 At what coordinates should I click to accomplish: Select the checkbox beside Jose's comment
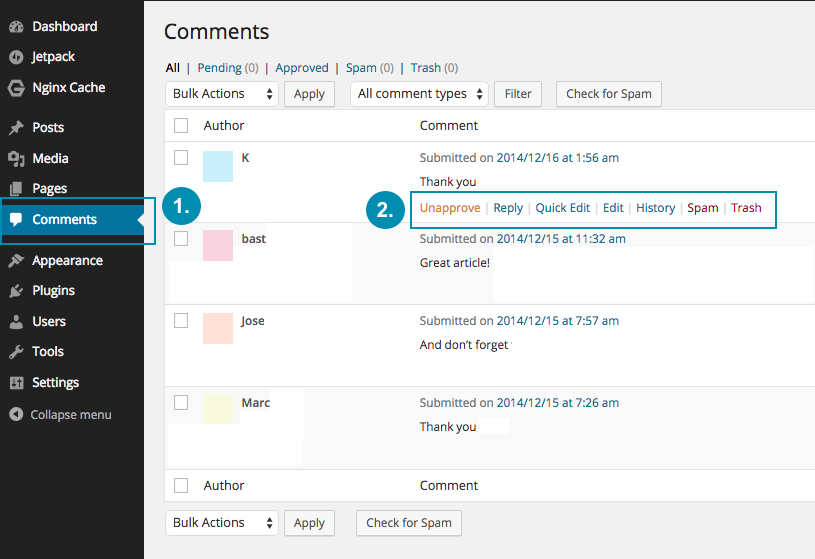click(181, 320)
